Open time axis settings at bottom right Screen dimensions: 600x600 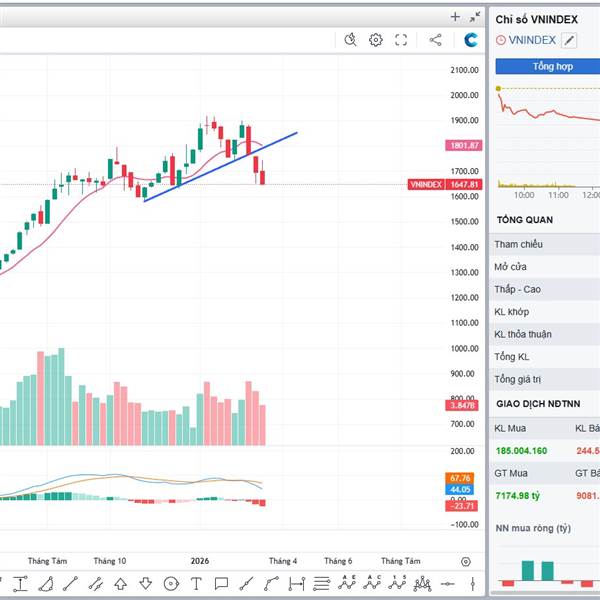click(465, 562)
